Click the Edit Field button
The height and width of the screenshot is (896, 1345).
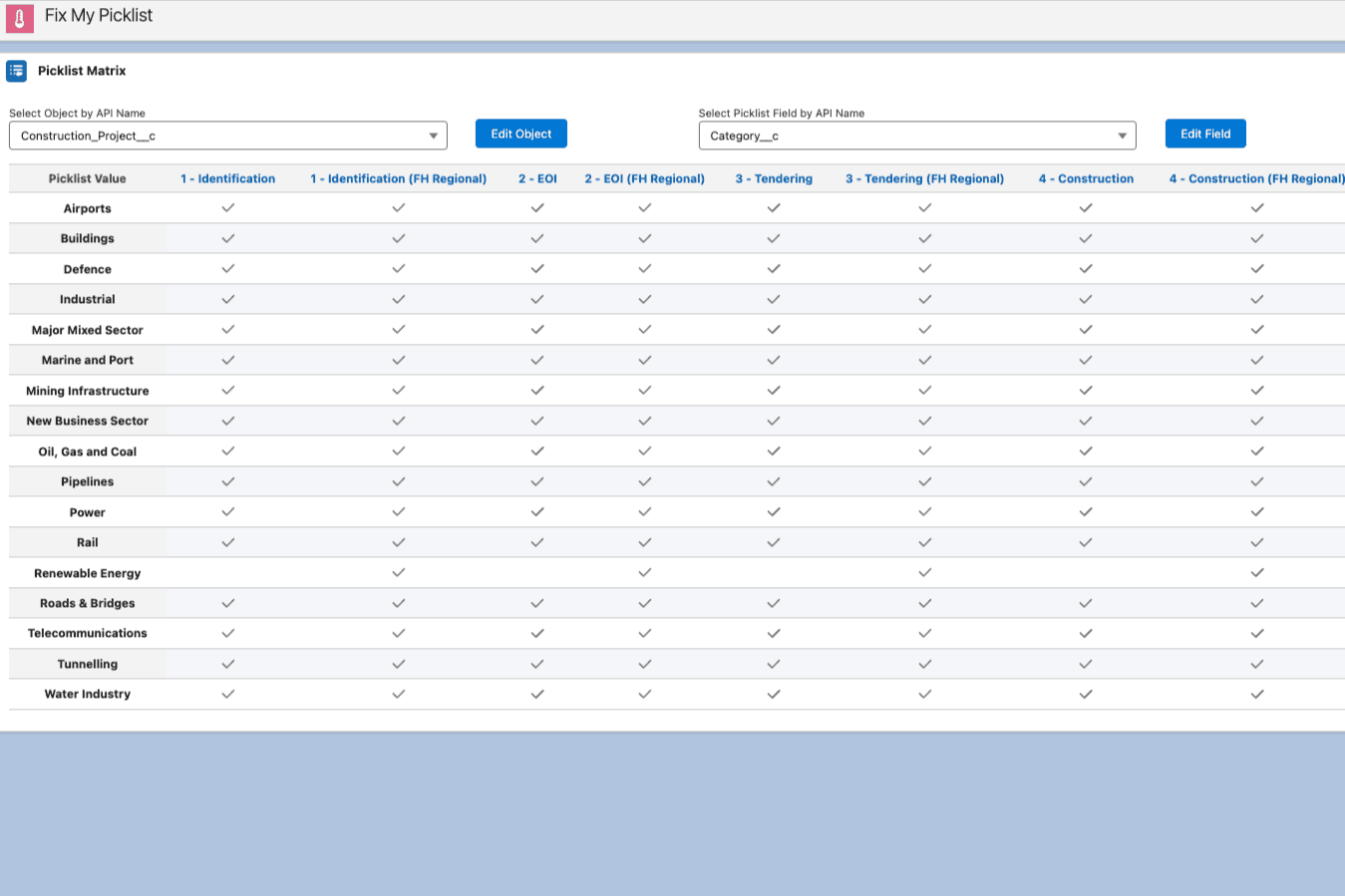pyautogui.click(x=1205, y=134)
